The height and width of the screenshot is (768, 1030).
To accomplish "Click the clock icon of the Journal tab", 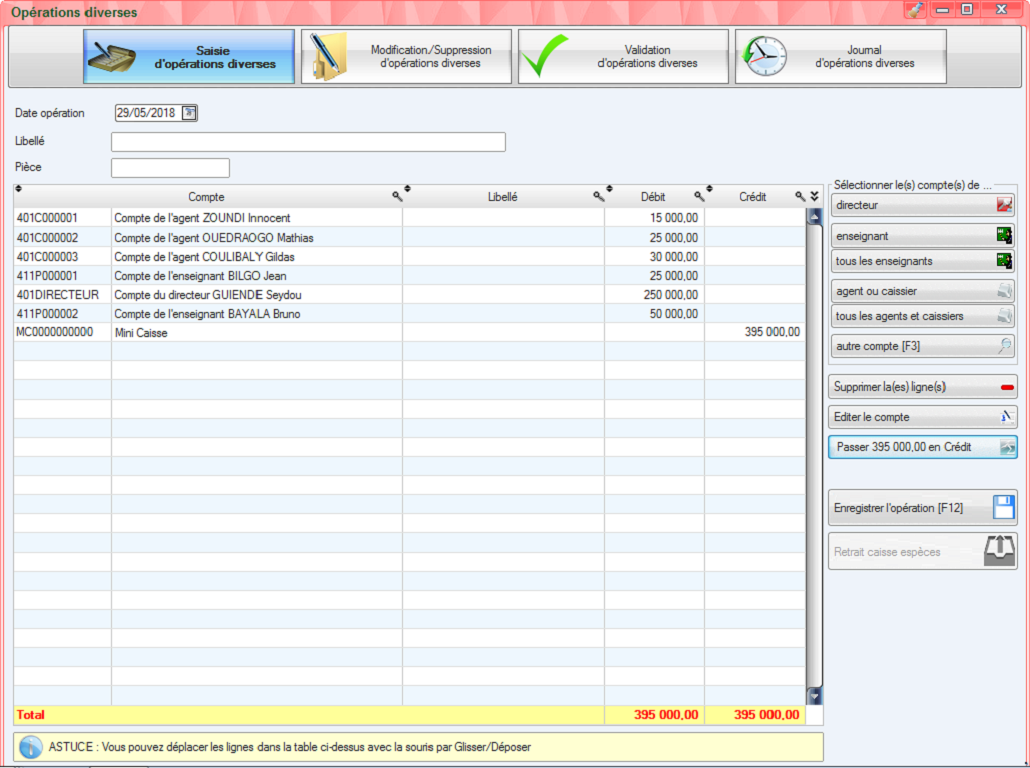I will 764,56.
